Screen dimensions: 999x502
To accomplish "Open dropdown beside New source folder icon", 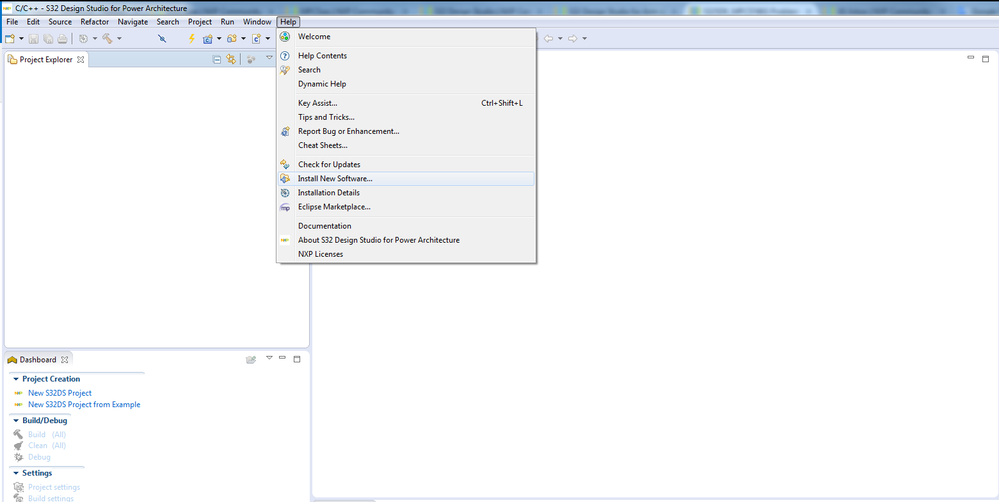I will pyautogui.click(x=243, y=39).
